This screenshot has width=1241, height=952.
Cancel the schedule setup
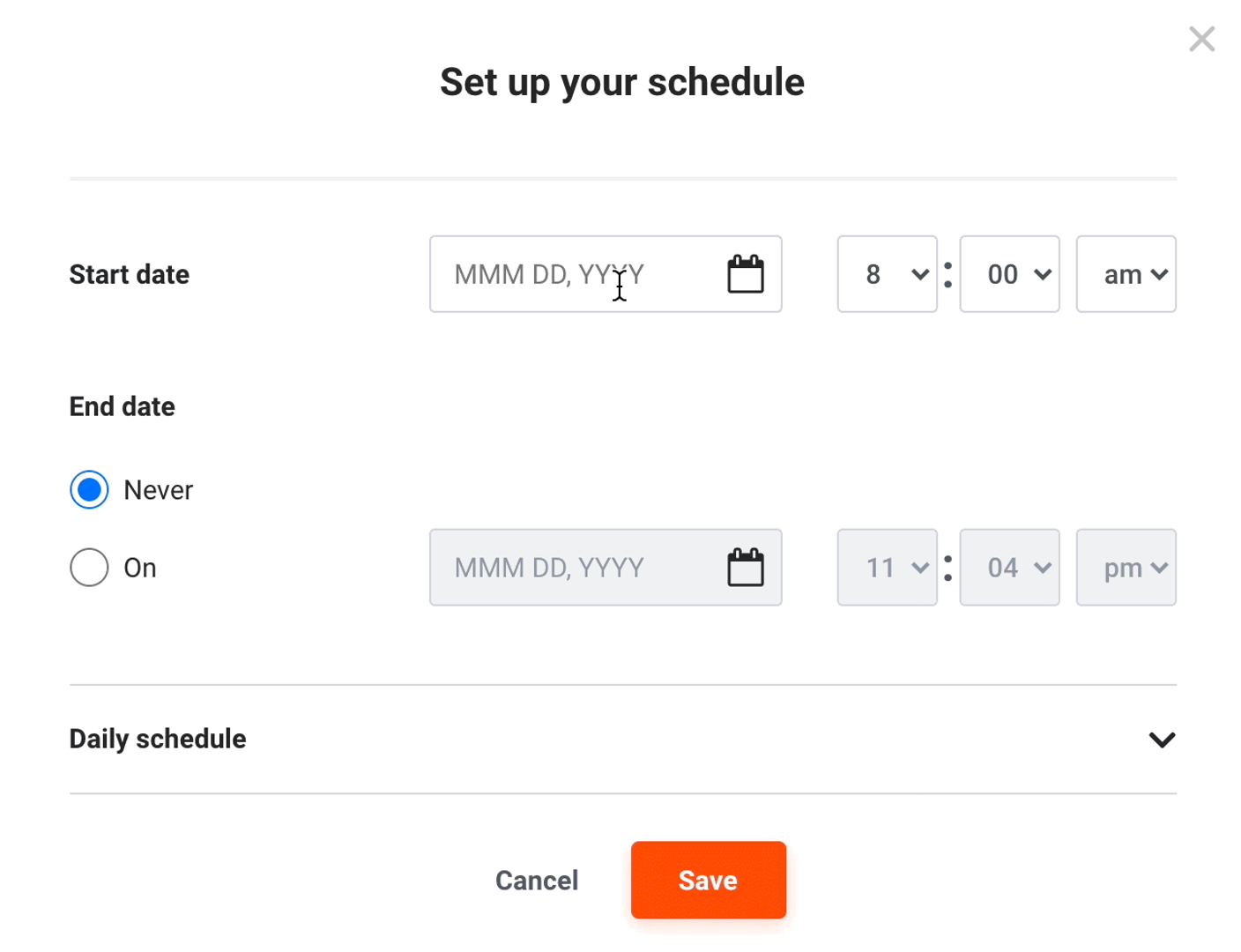click(537, 880)
